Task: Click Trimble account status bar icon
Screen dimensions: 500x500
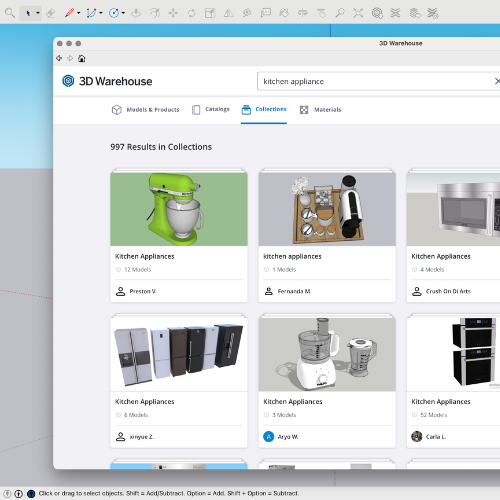Action: (x=31, y=494)
